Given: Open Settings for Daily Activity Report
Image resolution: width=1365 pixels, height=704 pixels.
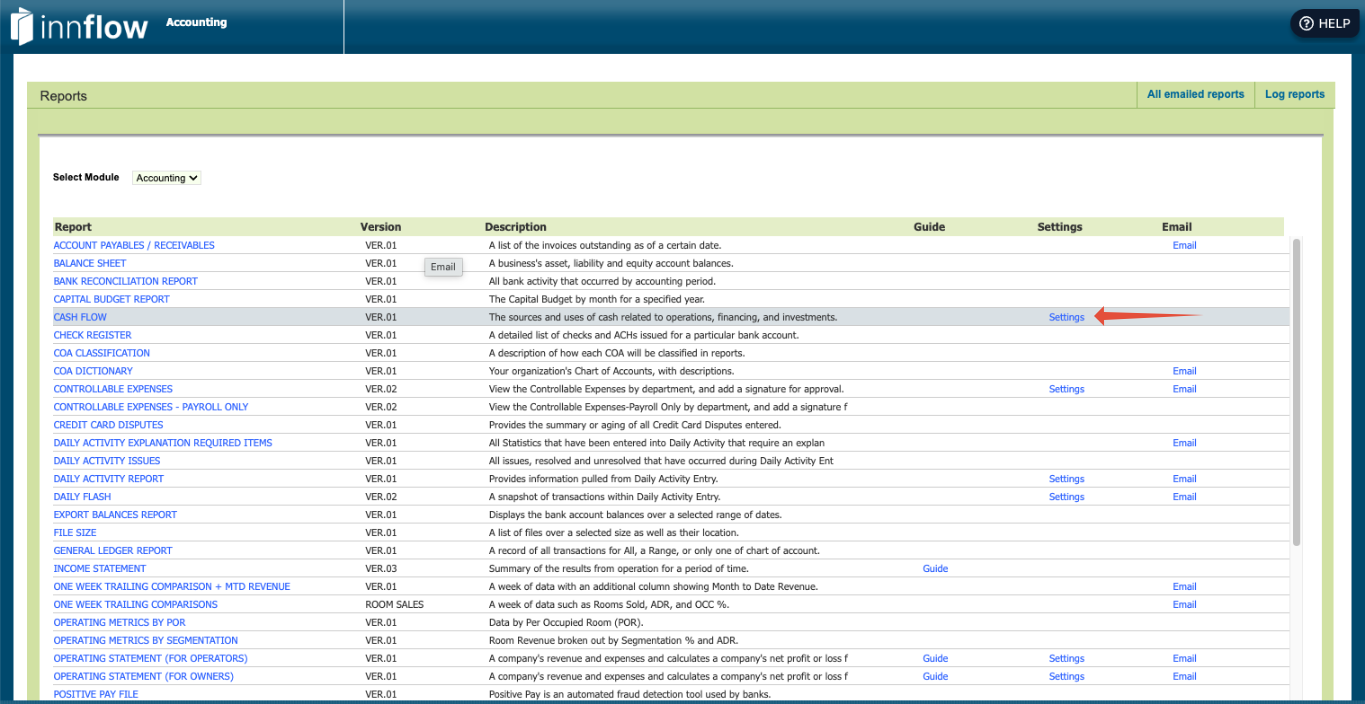Looking at the screenshot, I should pyautogui.click(x=1066, y=479).
